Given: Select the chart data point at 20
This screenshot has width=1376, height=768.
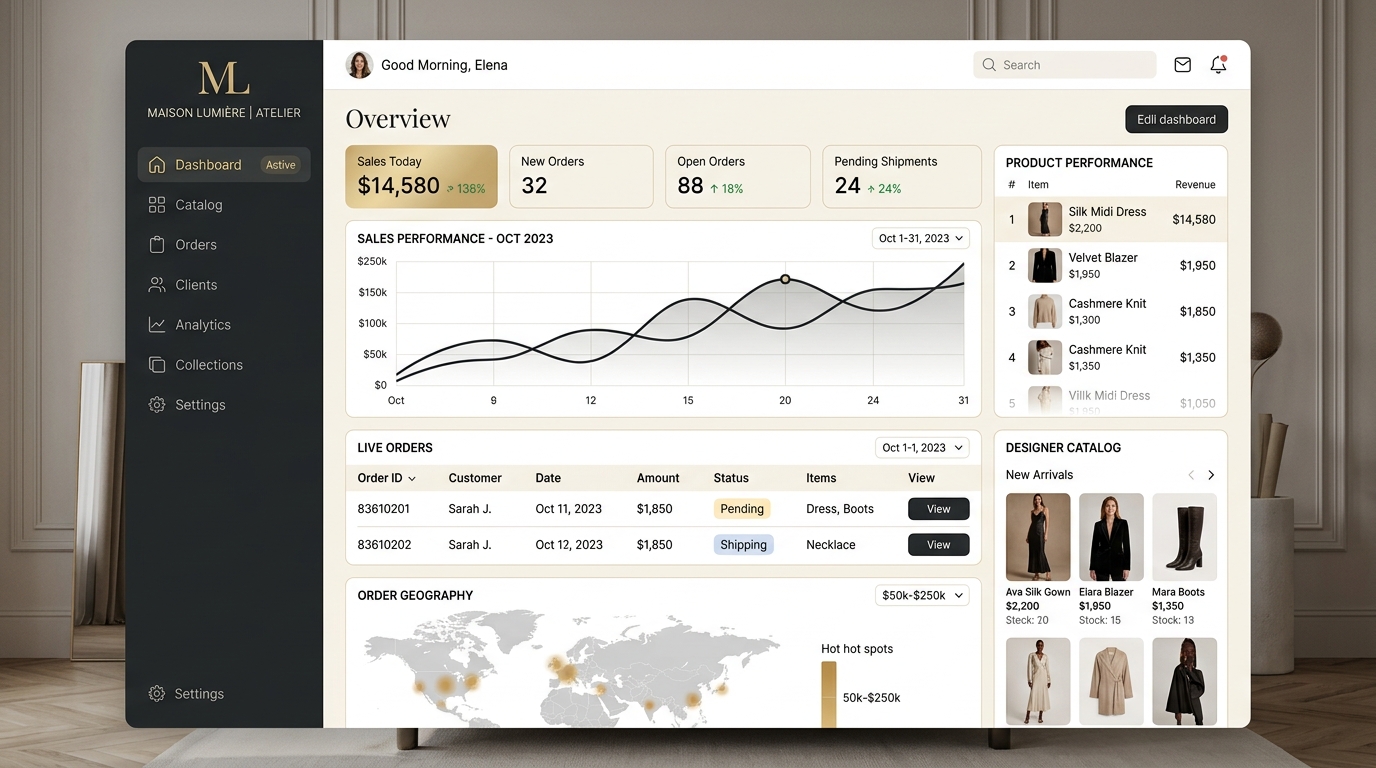Looking at the screenshot, I should click(x=785, y=279).
